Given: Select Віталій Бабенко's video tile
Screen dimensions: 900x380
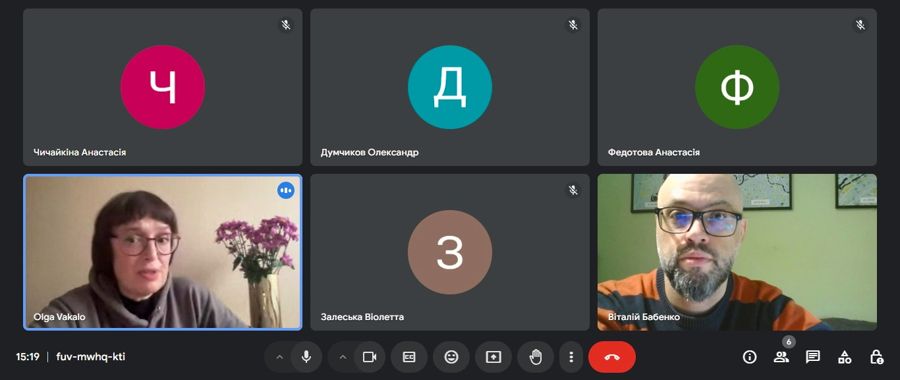Looking at the screenshot, I should (x=737, y=252).
